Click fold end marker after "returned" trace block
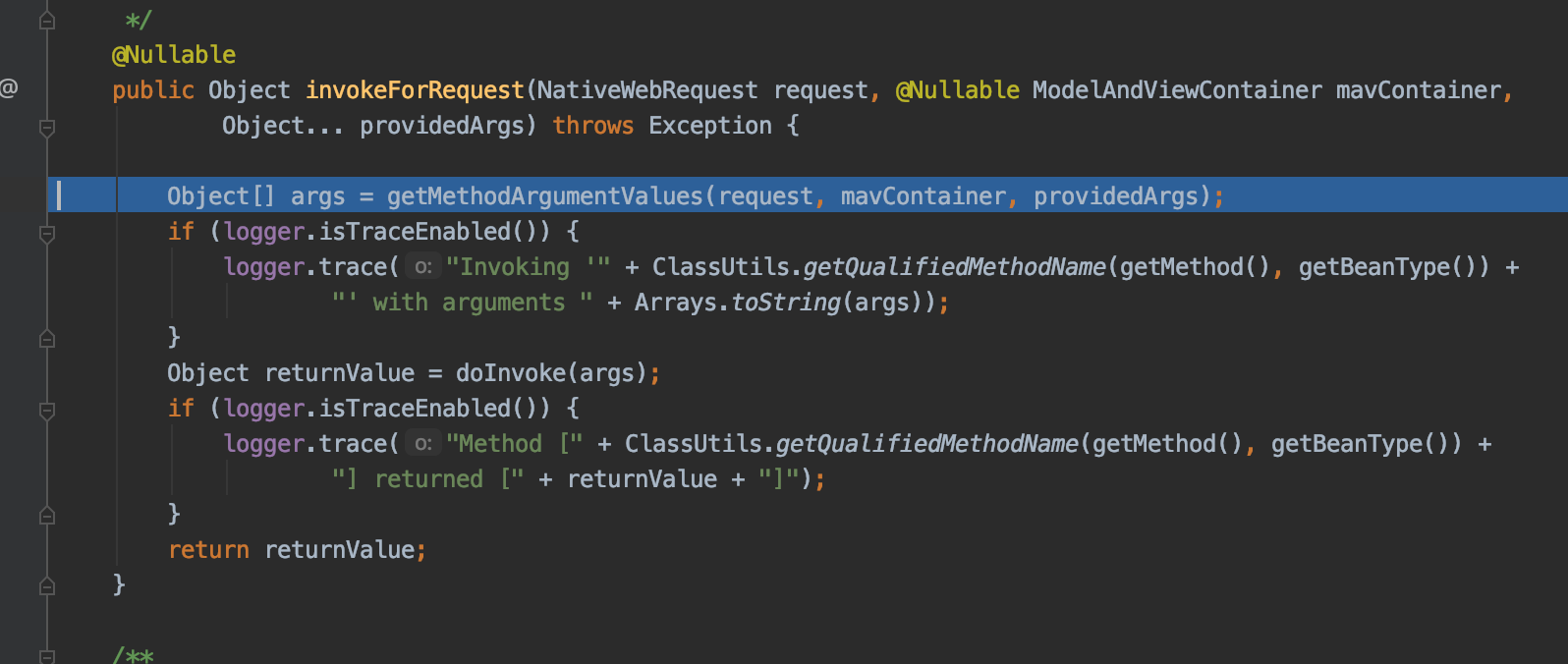 click(x=46, y=516)
